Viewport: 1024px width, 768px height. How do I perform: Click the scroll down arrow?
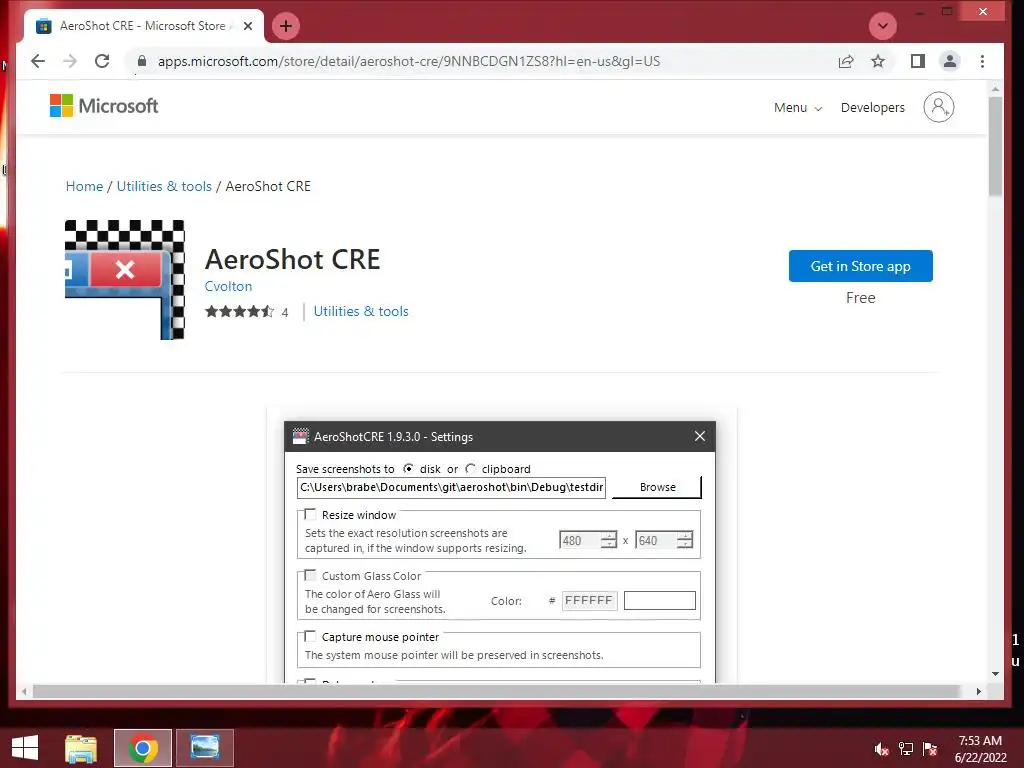(x=995, y=673)
